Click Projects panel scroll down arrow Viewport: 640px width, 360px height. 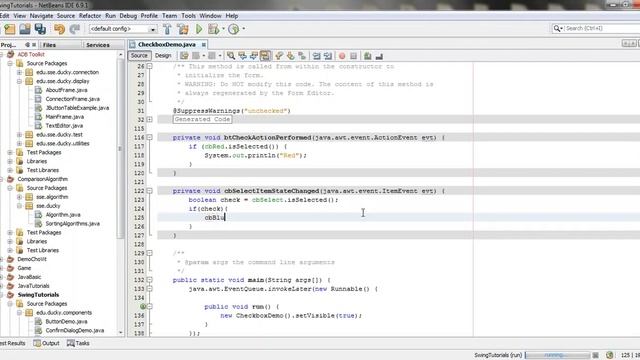pos(120,332)
